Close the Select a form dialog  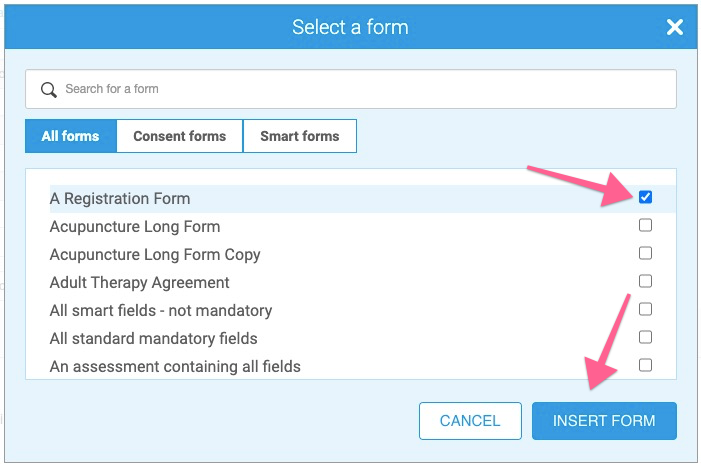(x=675, y=27)
